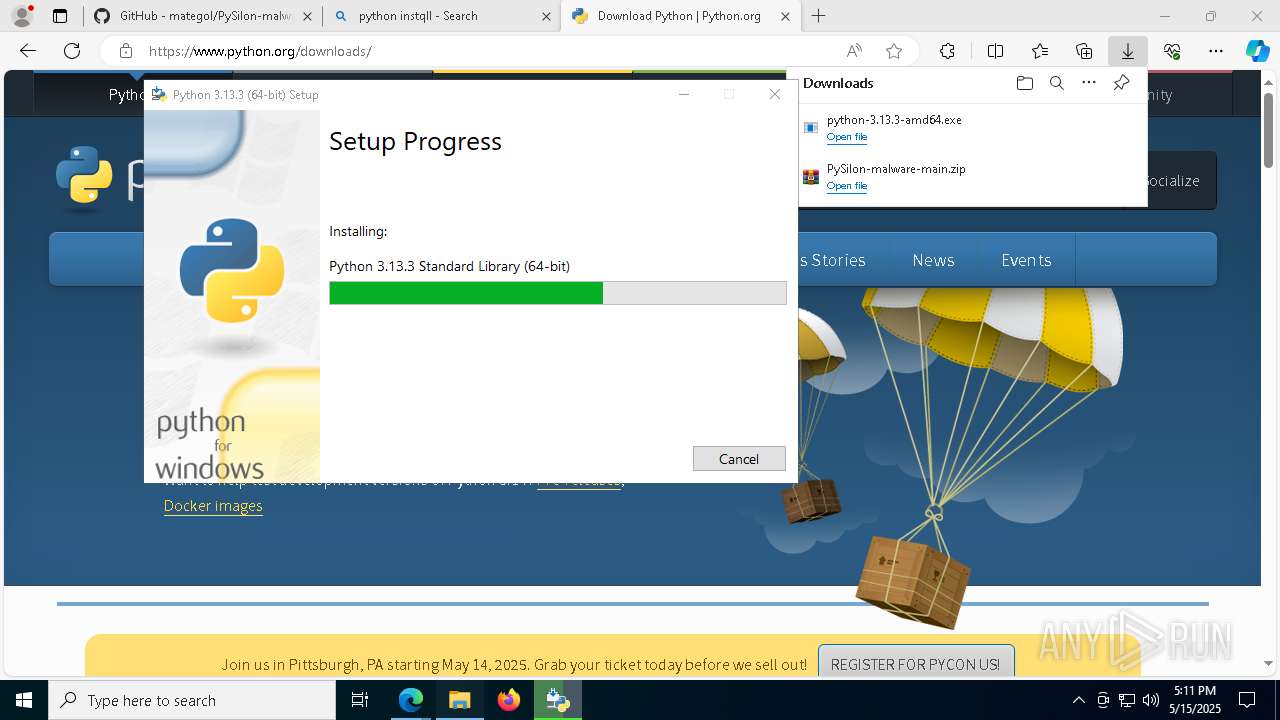Add this page to favorites star
The width and height of the screenshot is (1280, 720).
pyautogui.click(x=894, y=51)
